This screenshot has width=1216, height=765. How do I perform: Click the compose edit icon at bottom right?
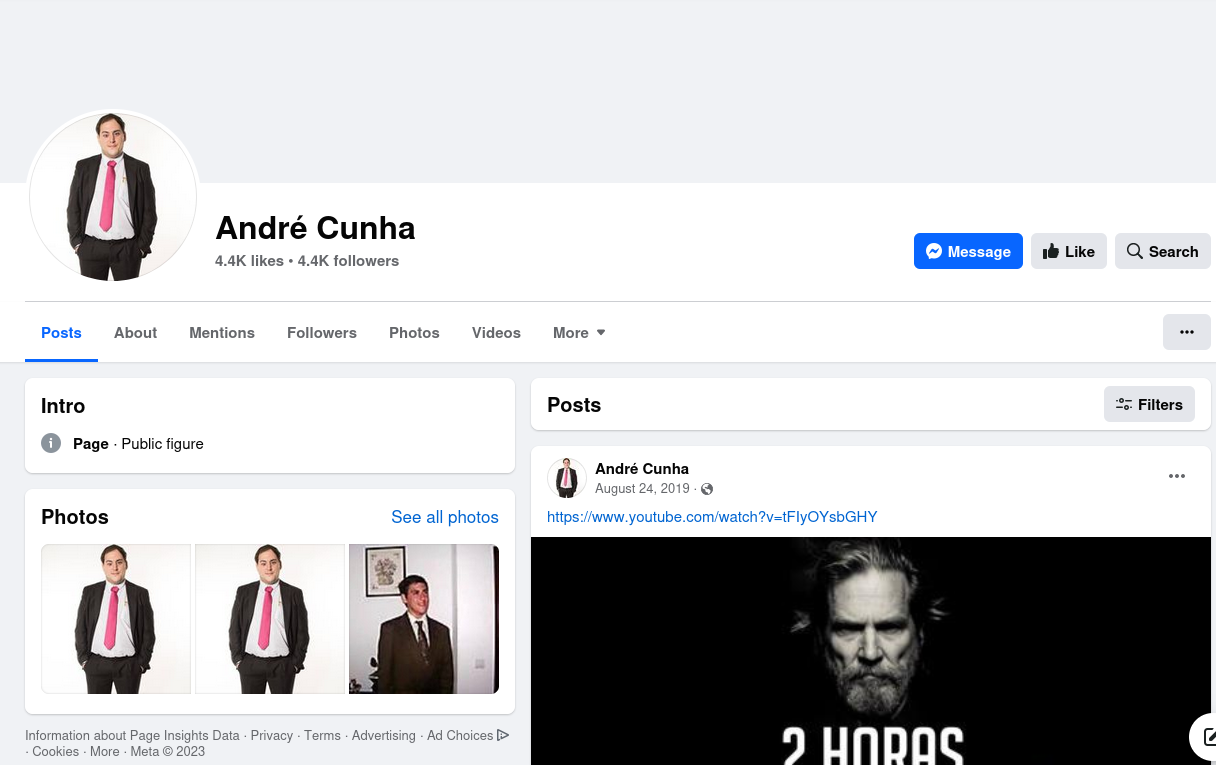(1208, 738)
